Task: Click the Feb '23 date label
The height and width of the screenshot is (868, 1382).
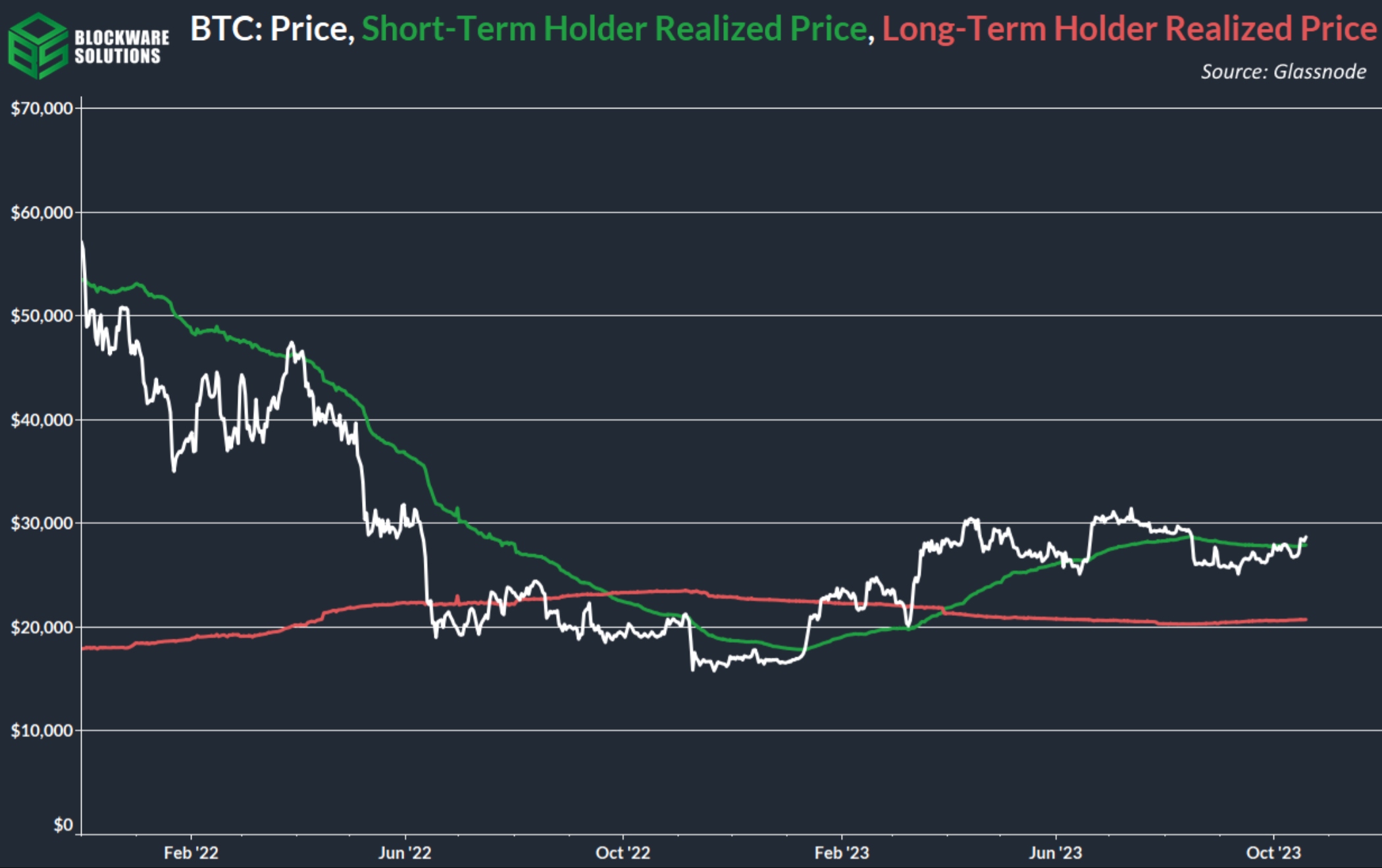Action: [x=842, y=853]
